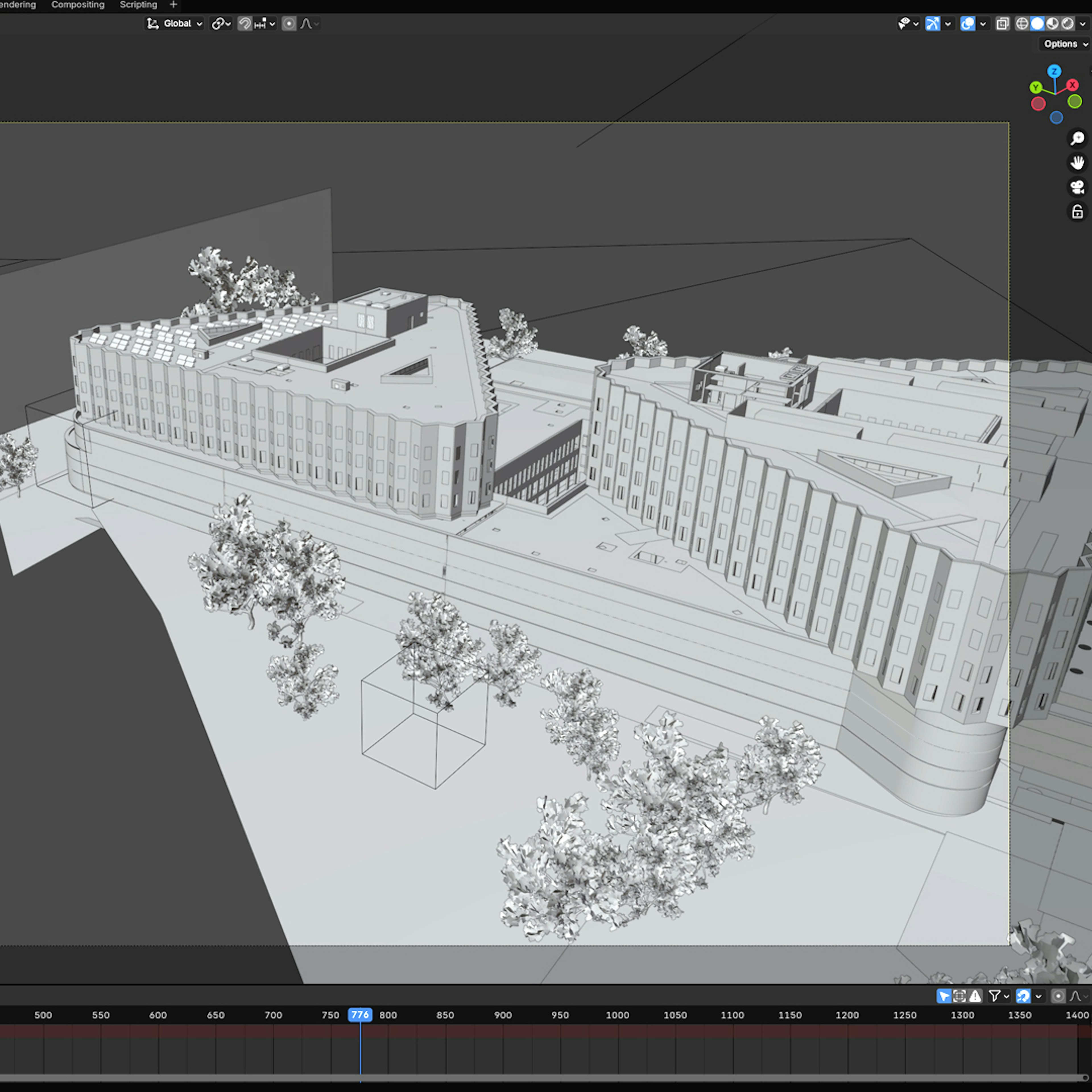Click frame 1000 on the timeline ruler

(617, 1015)
